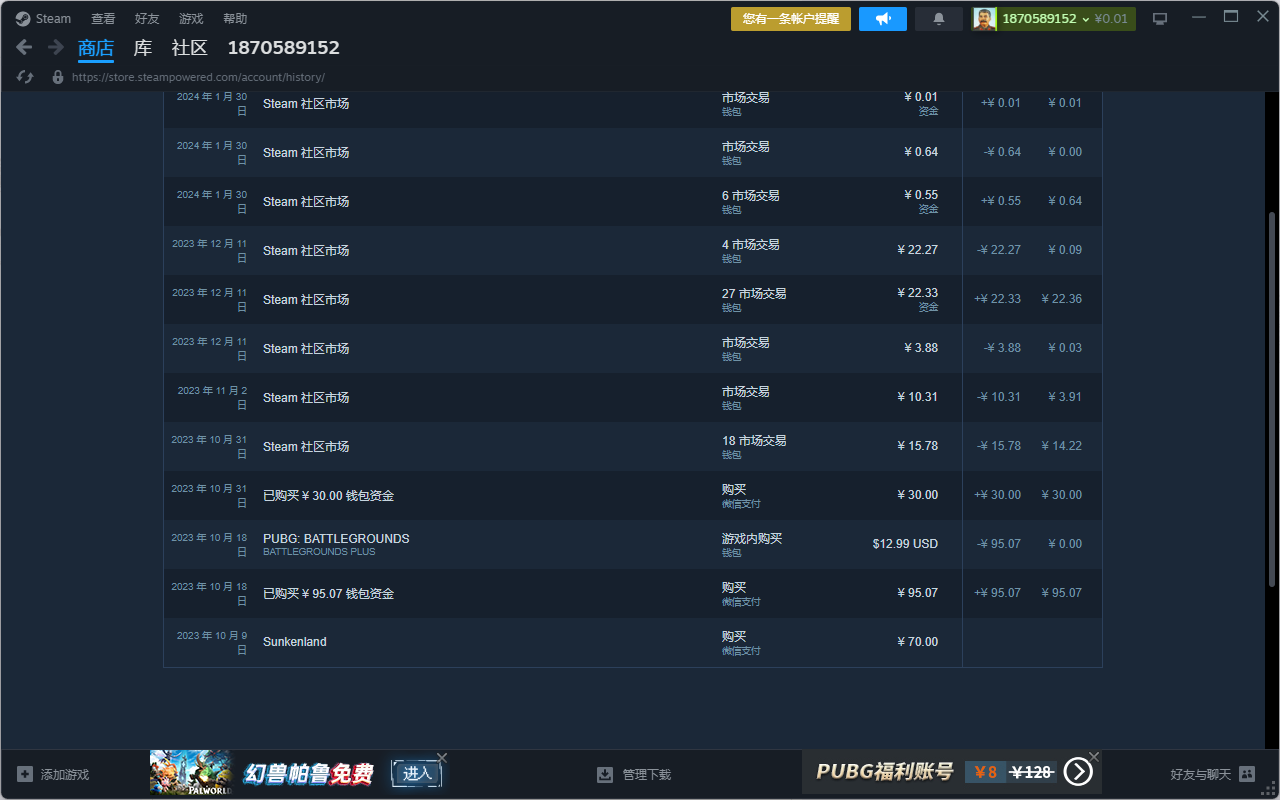1280x800 pixels.
Task: Expand account menu 1870589152 dropdown
Action: [1065, 19]
